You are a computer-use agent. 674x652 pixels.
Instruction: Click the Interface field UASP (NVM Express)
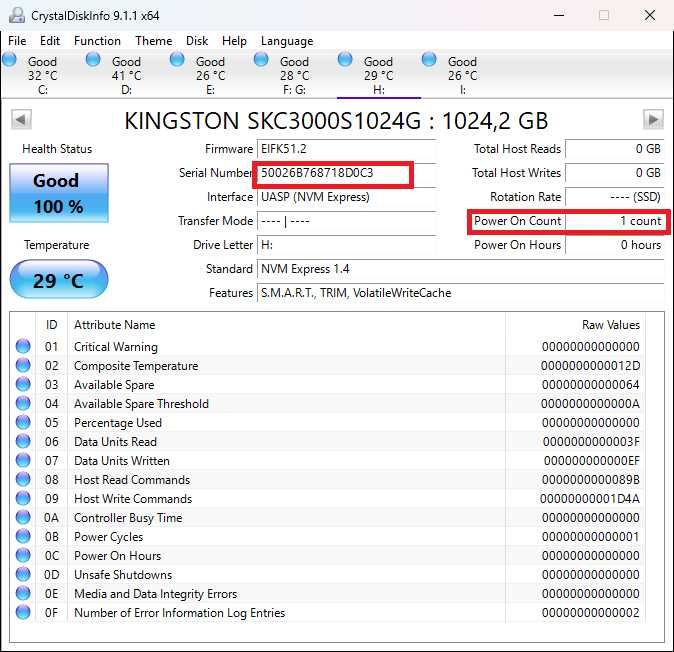346,197
